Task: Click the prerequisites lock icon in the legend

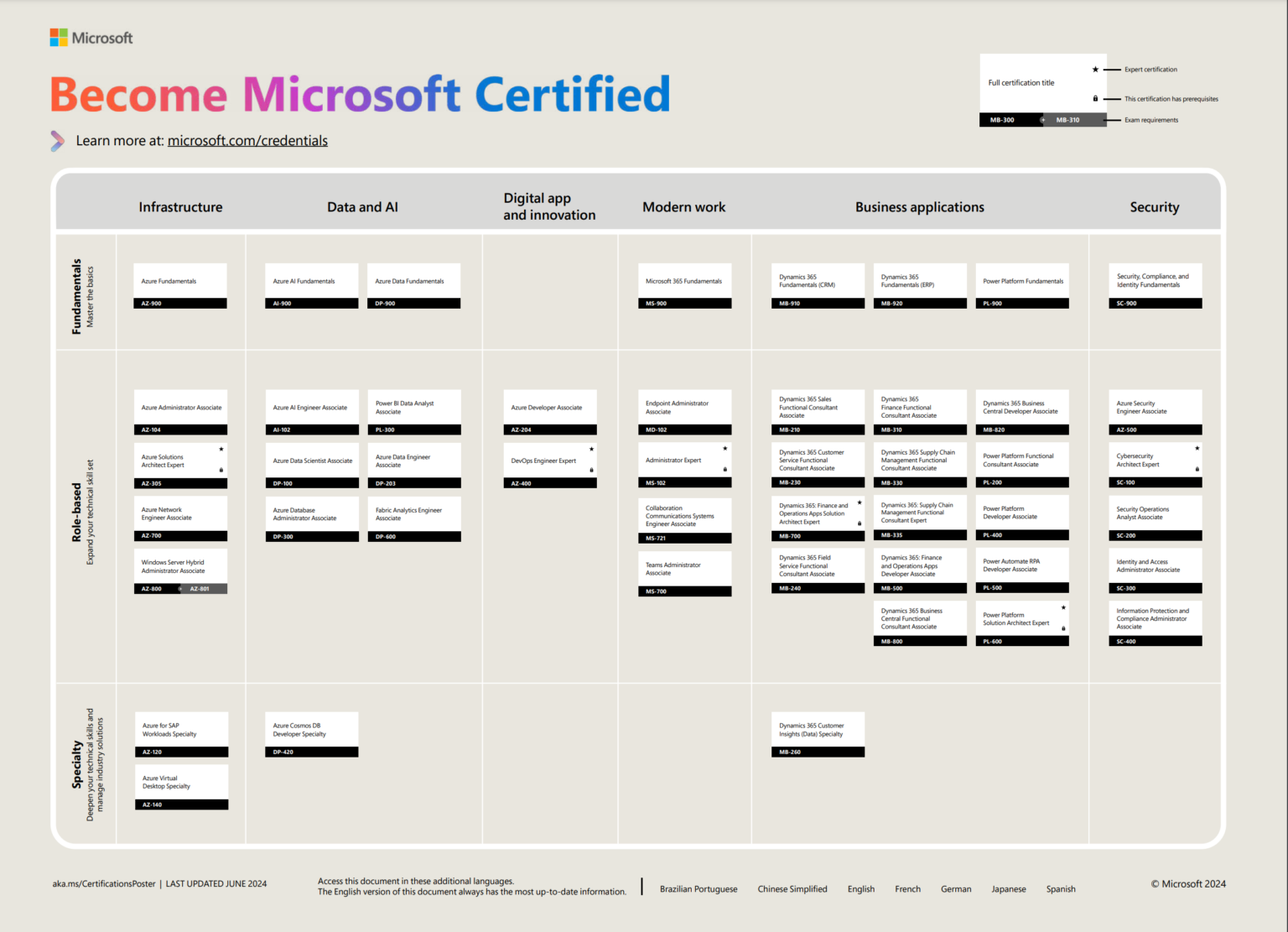Action: (x=1095, y=98)
